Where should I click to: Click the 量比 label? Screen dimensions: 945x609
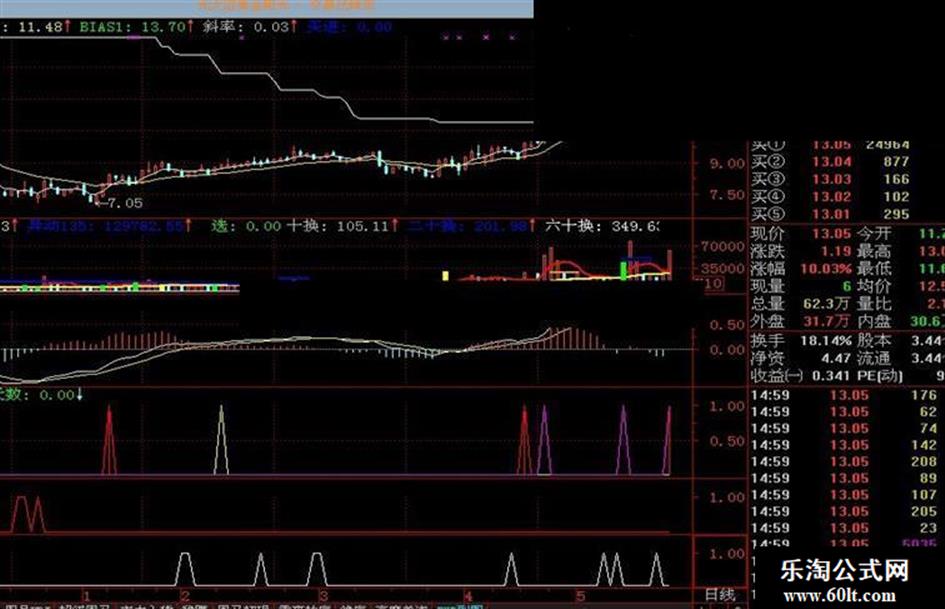(874, 303)
